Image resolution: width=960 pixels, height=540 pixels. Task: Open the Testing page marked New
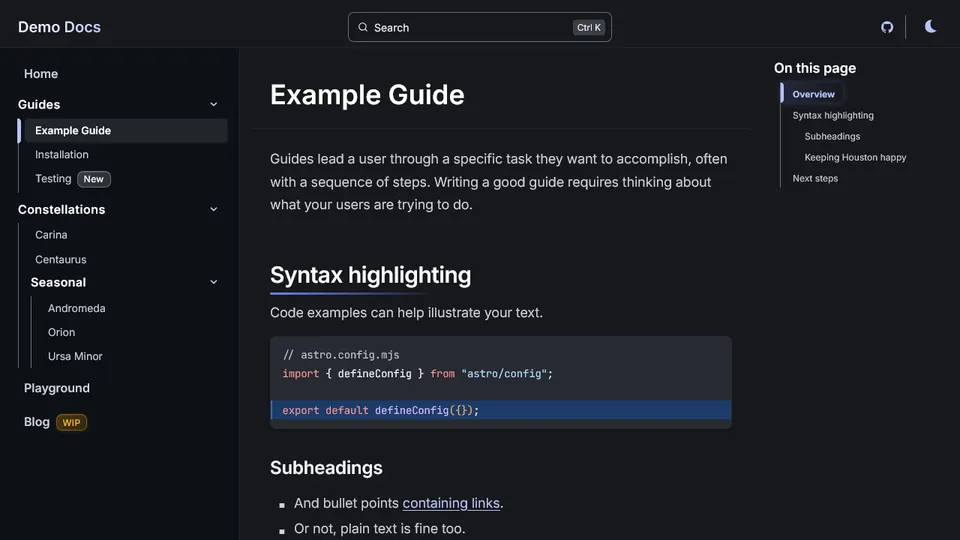click(53, 179)
